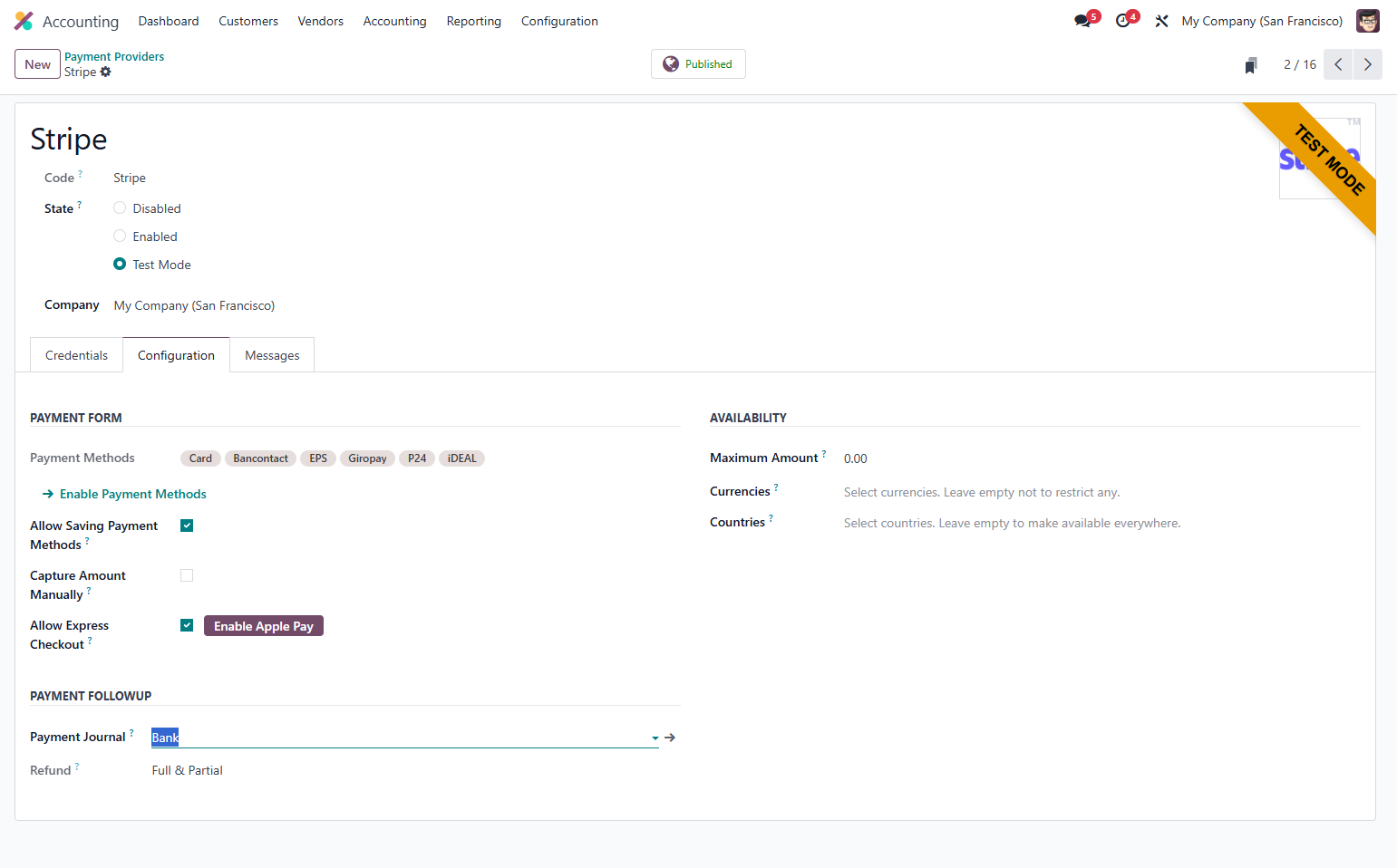
Task: Open the activities clock icon
Action: (1124, 20)
